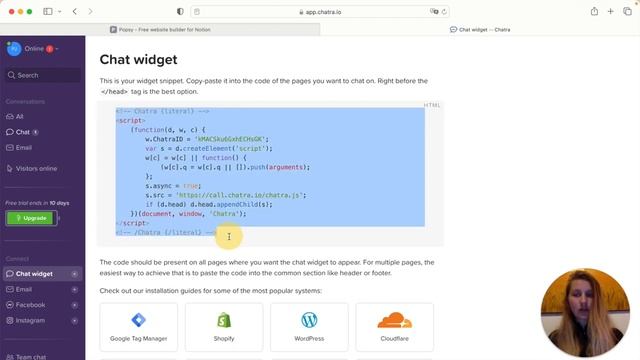Toggle the Safari sidebar button
Screen dimensions: 640x360
(x=48, y=11)
